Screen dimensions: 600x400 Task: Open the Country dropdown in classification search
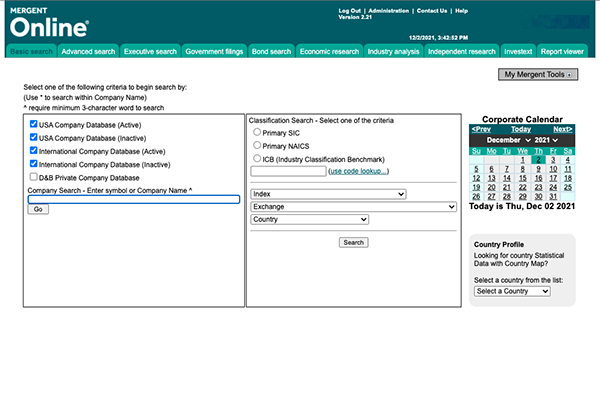(310, 219)
